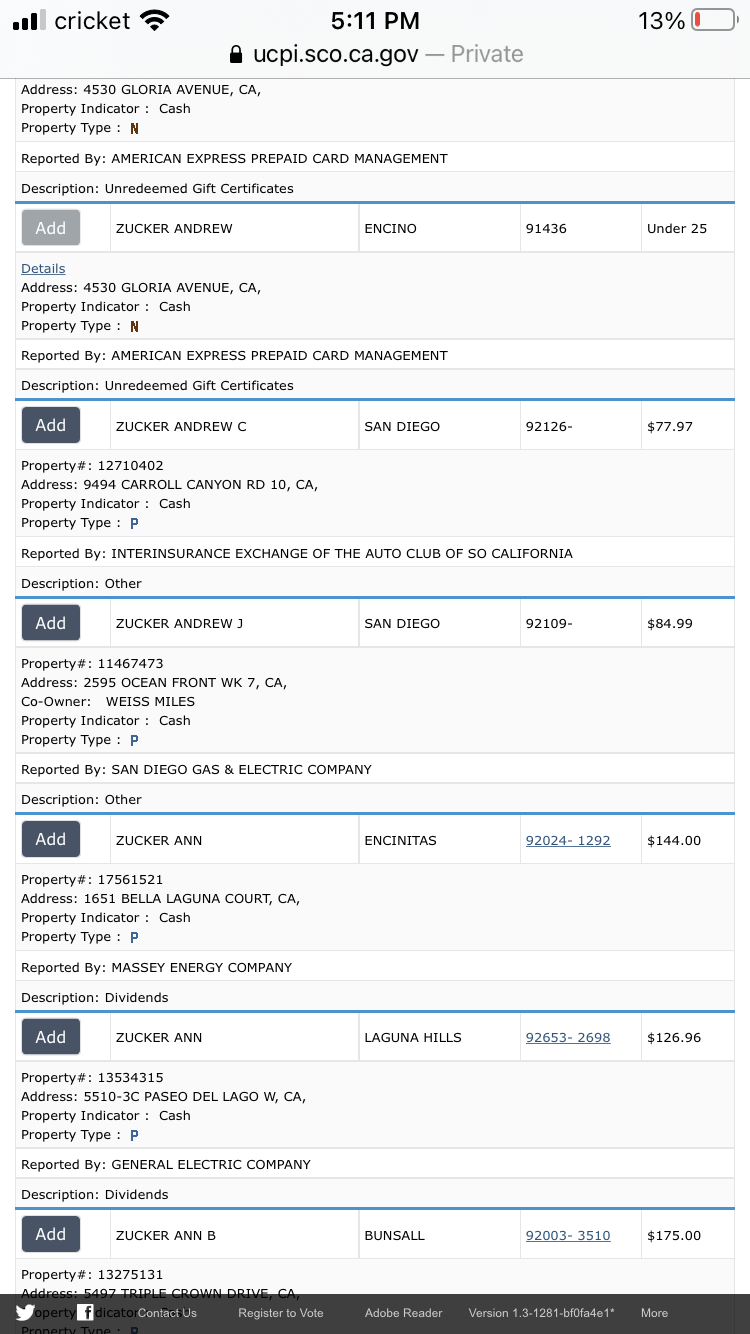Image resolution: width=750 pixels, height=1334 pixels.
Task: Click ZIP code 92126-
Action: pos(549,426)
